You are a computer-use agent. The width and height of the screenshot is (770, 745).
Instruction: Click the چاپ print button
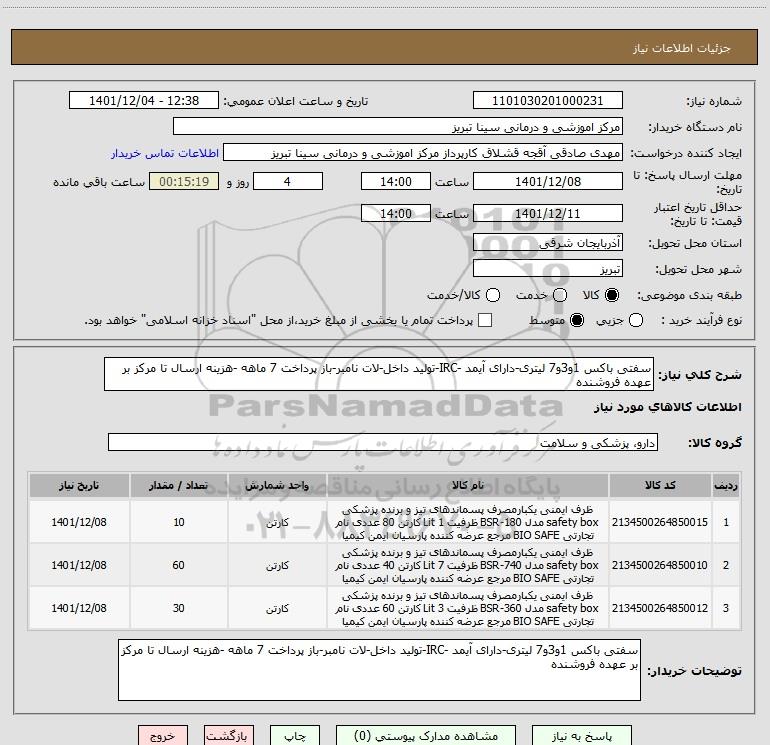(x=295, y=736)
